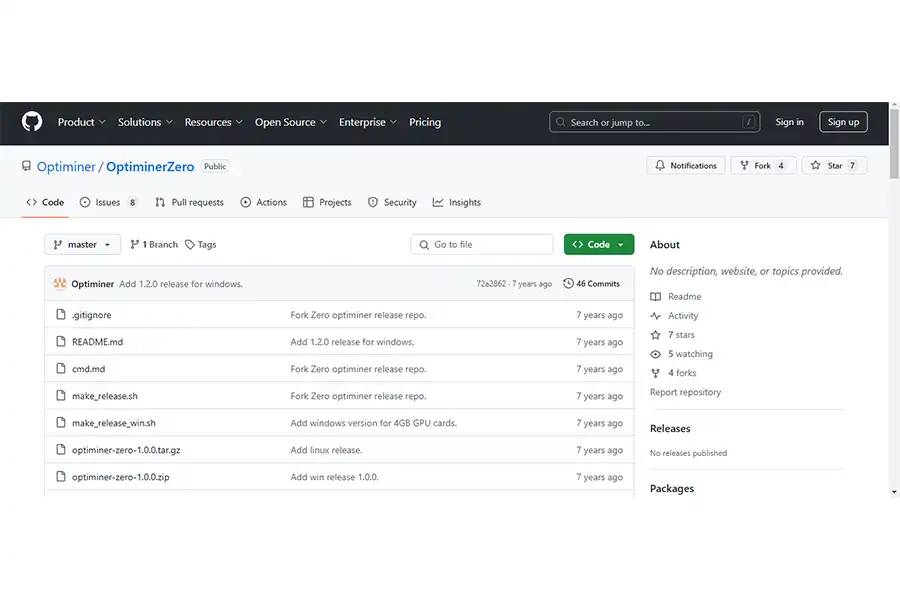The height and width of the screenshot is (600, 900).
Task: Open the Pricing link
Action: 425,122
